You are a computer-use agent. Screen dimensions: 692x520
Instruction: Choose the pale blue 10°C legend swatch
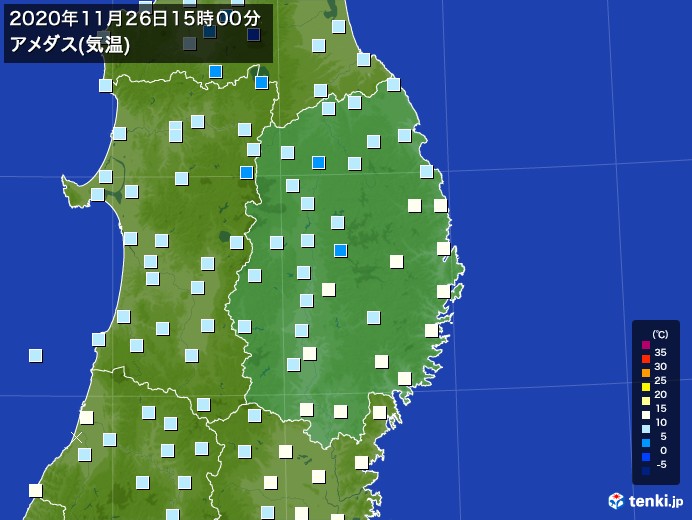646,429
